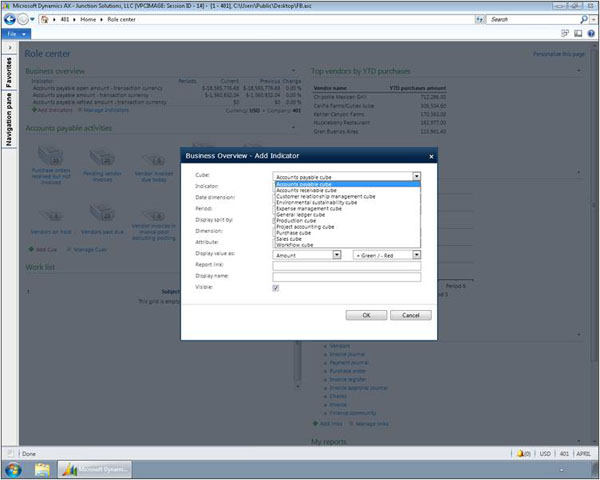Click the back navigation arrow
The width and height of the screenshot is (600, 480).
pos(10,19)
